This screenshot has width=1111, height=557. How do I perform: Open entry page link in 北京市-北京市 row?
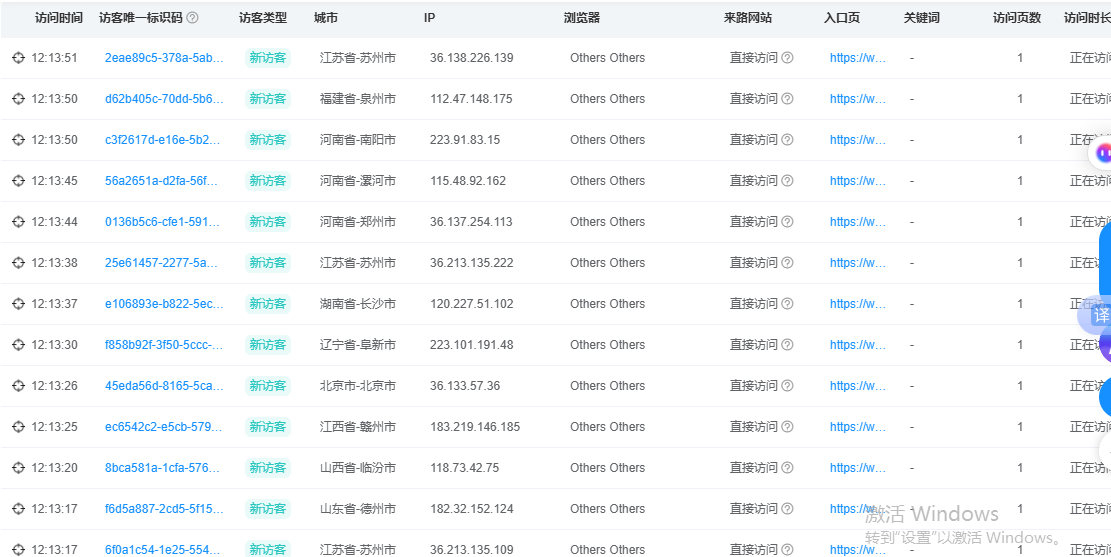[x=858, y=386]
